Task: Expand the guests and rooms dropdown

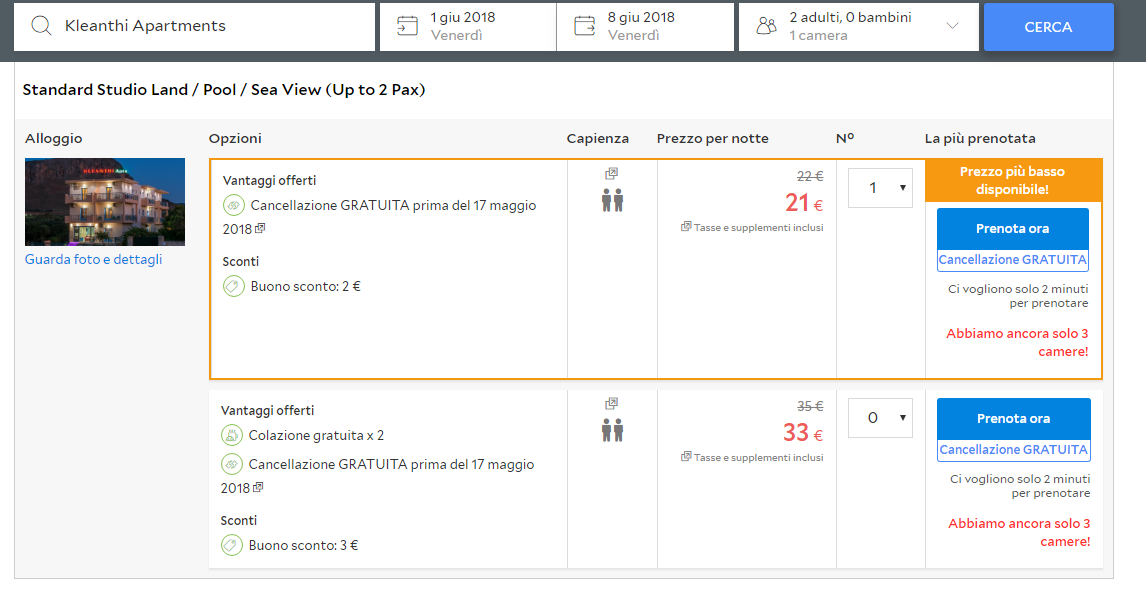Action: [x=952, y=26]
